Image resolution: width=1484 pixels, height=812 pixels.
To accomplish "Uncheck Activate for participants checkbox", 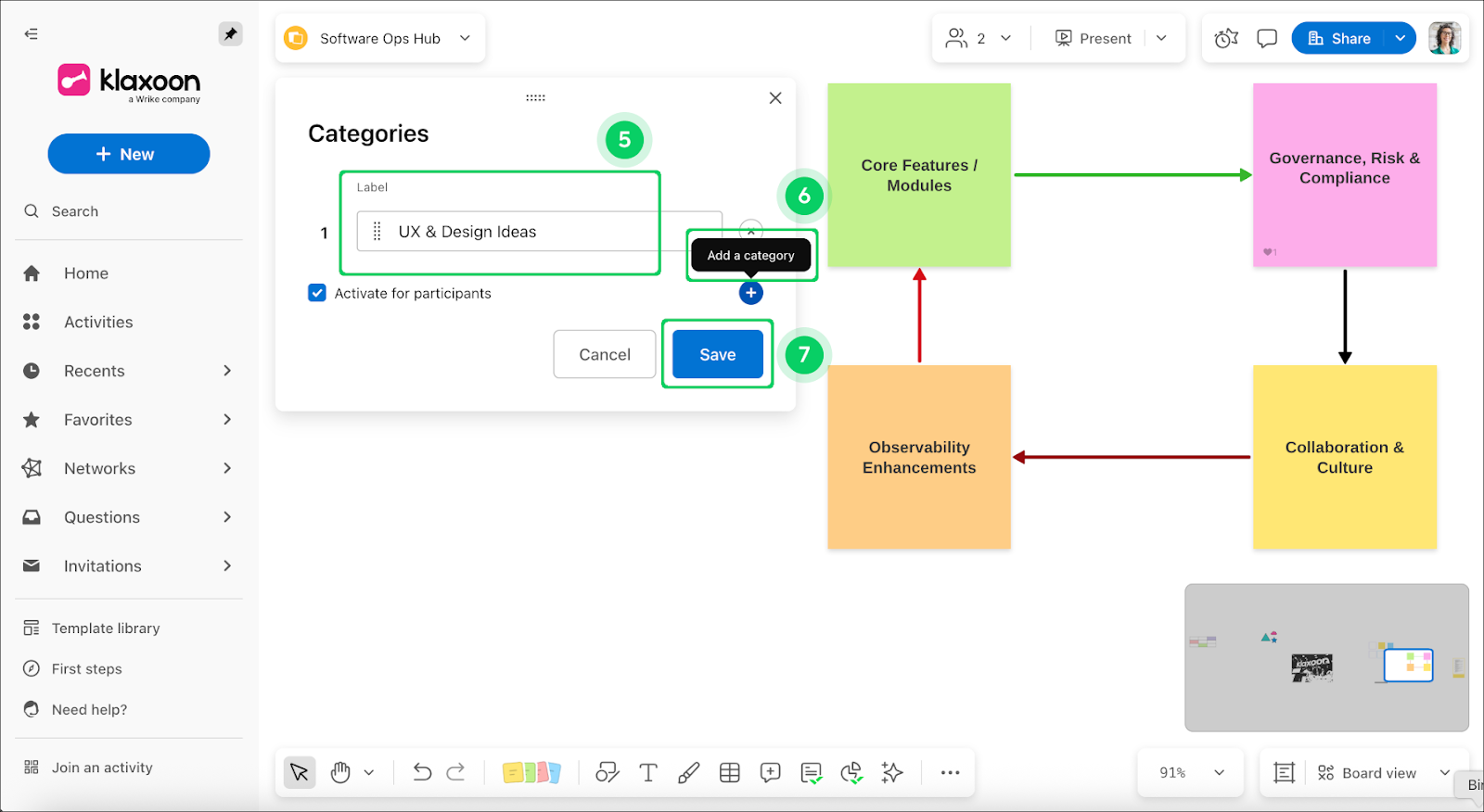I will pyautogui.click(x=317, y=293).
